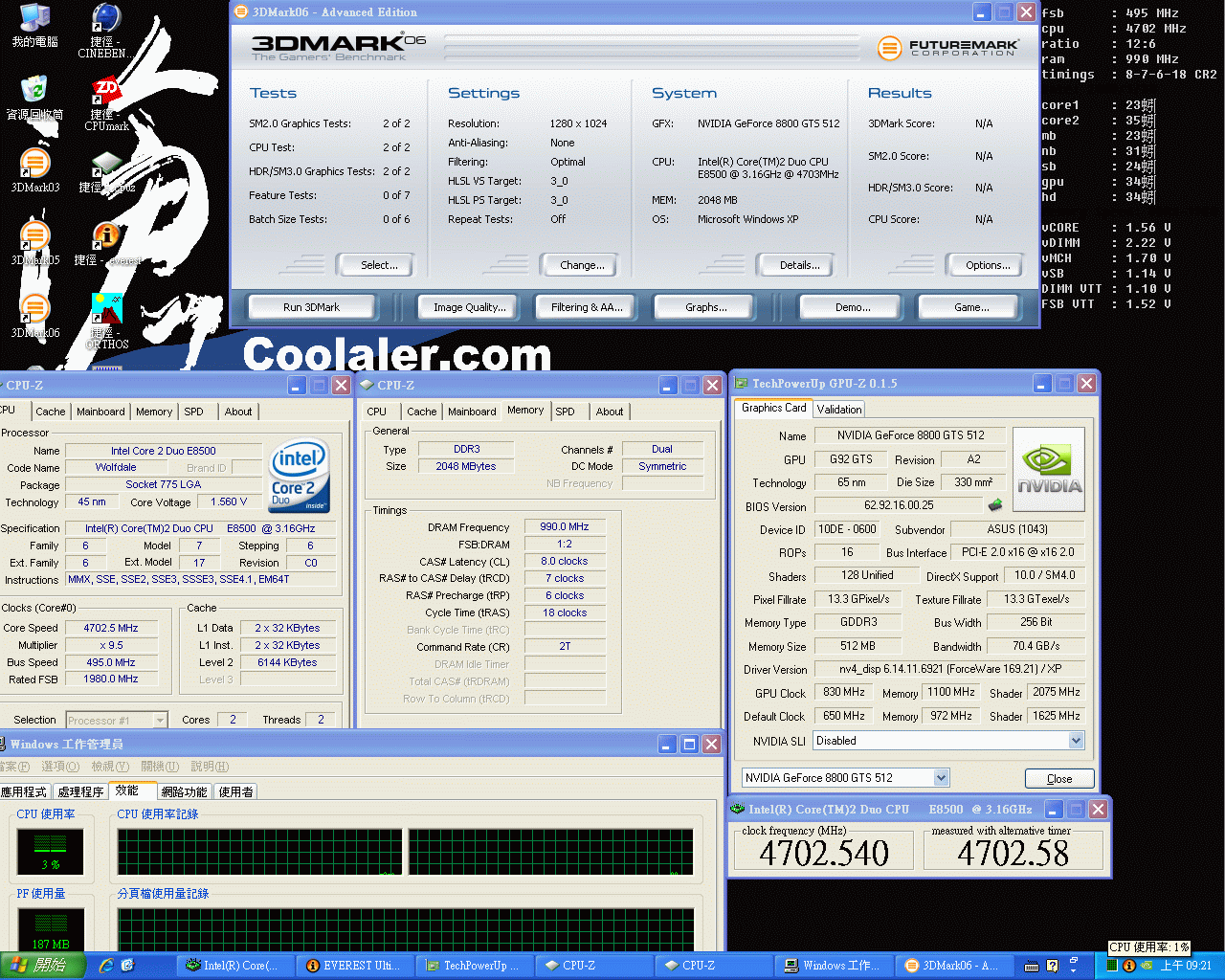Viewport: 1225px width, 980px height.
Task: Click the Close button in GPU-Z
Action: point(1059,778)
